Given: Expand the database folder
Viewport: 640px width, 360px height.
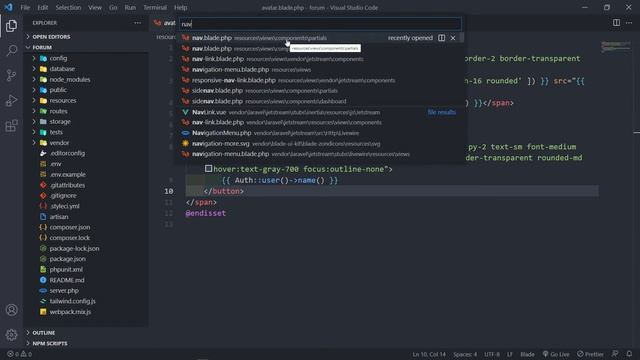Looking at the screenshot, I should 86,69.
